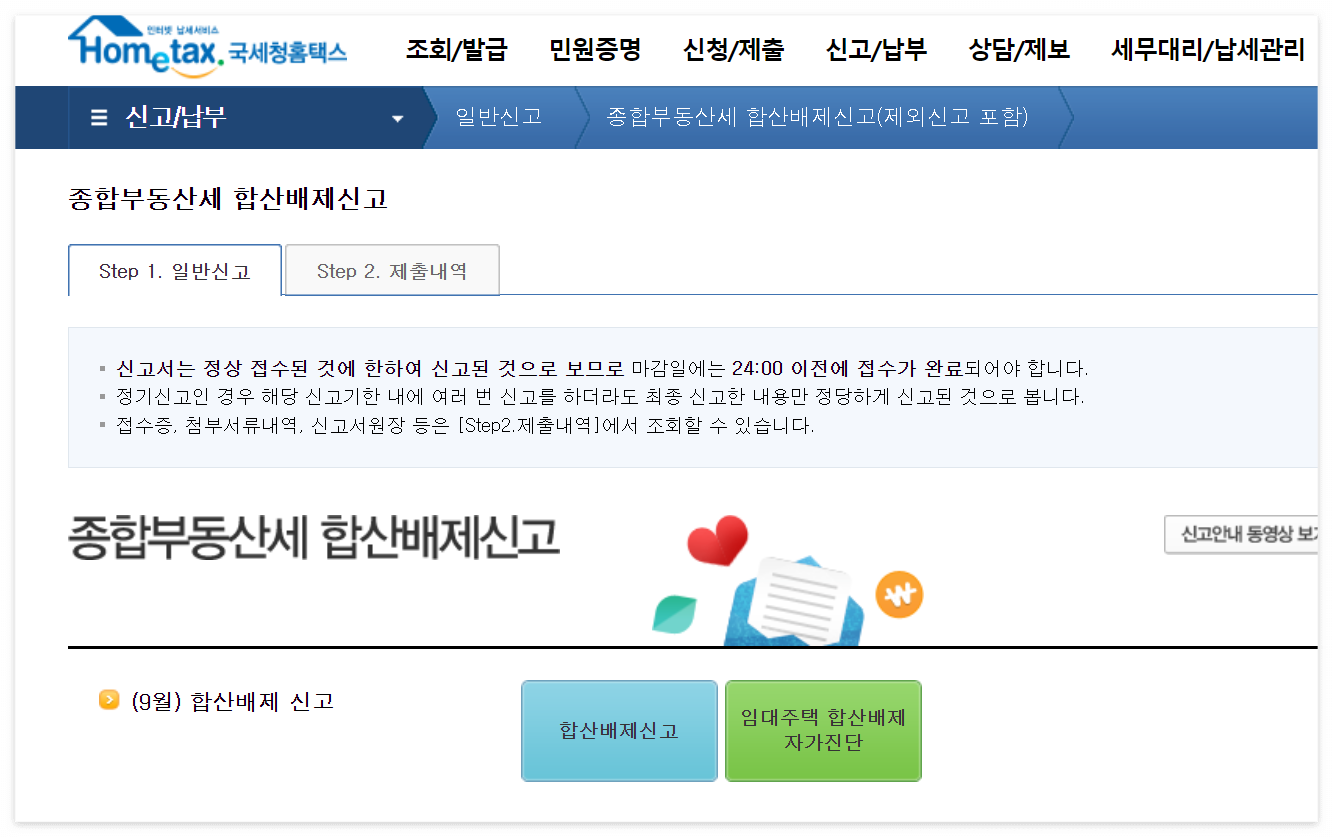This screenshot has height=837, width=1333.
Task: Open the hamburger menu in the blue bar
Action: pyautogui.click(x=98, y=117)
